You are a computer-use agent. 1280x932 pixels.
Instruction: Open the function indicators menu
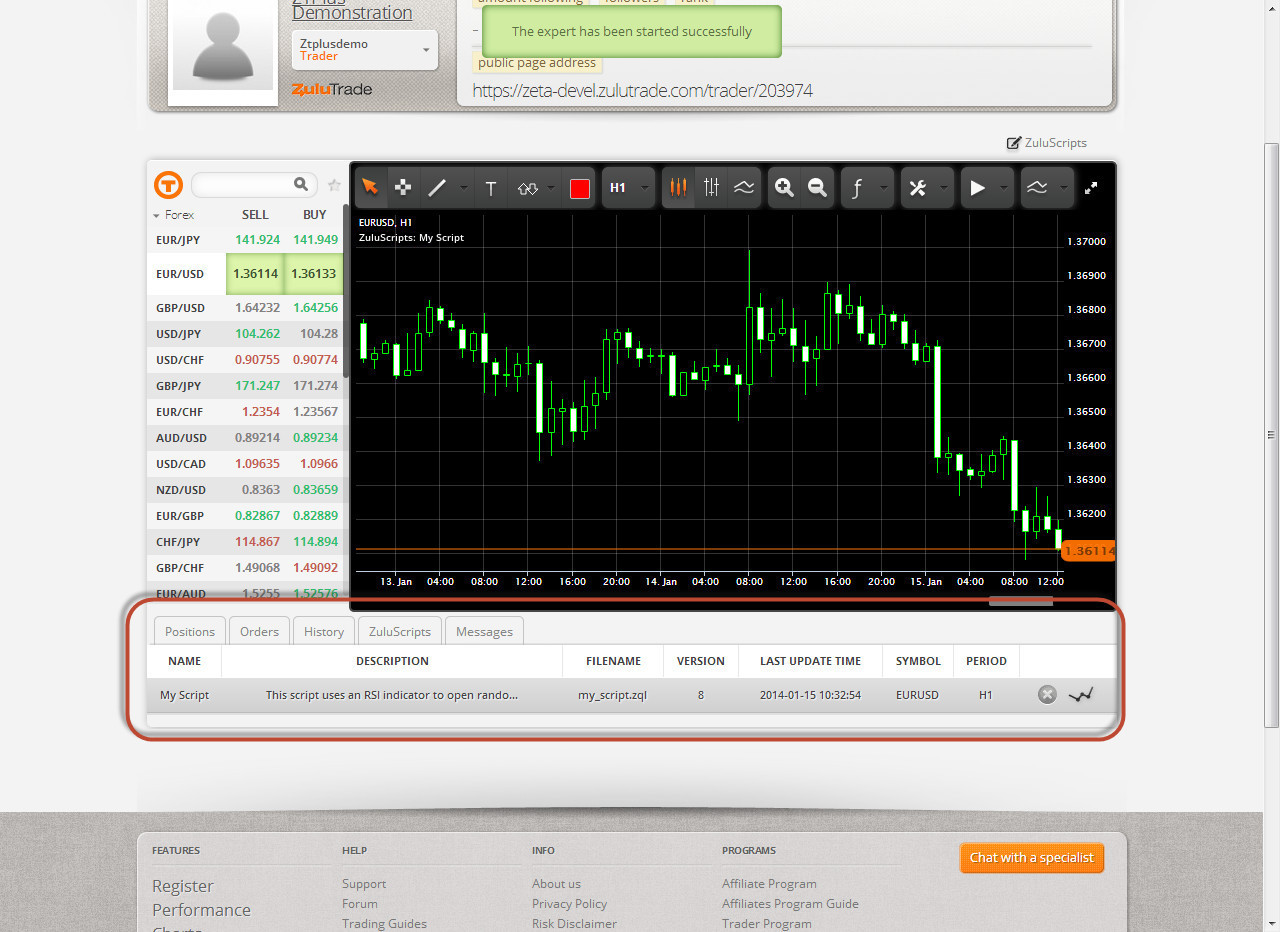tap(857, 188)
